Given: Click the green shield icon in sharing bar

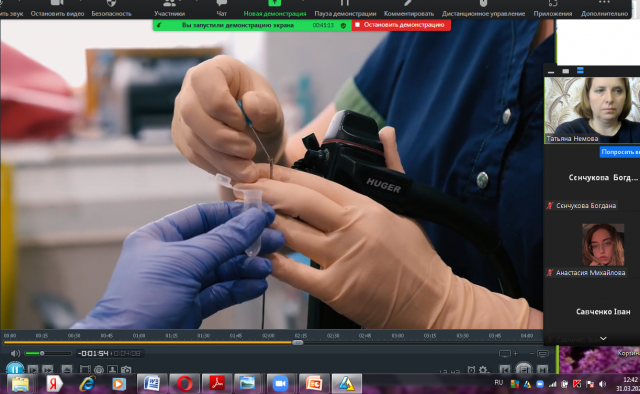Looking at the screenshot, I should point(343,25).
